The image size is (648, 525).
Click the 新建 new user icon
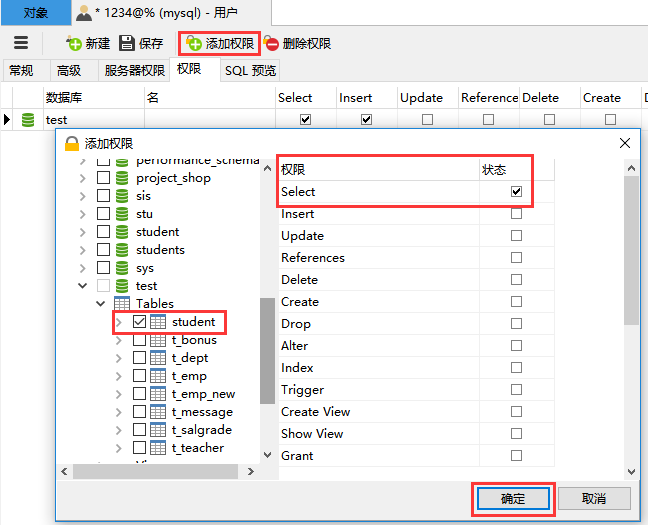click(x=74, y=43)
